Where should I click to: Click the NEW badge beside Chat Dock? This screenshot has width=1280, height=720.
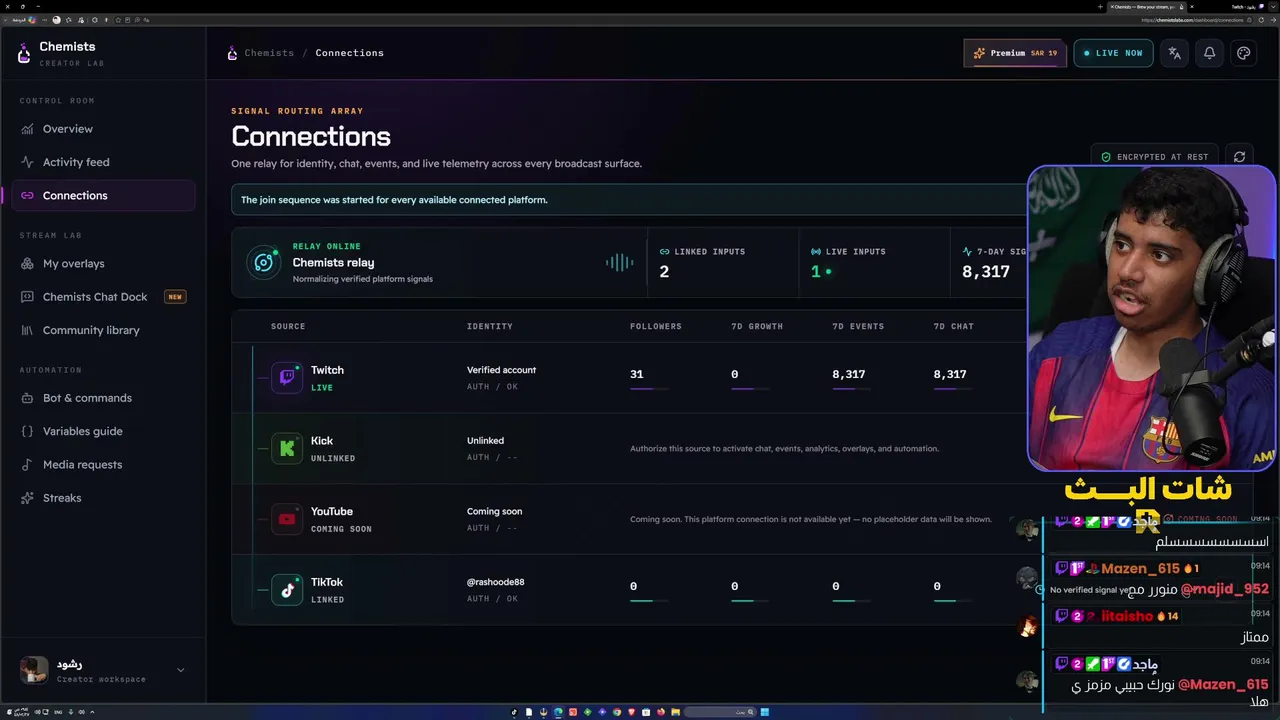tap(175, 297)
